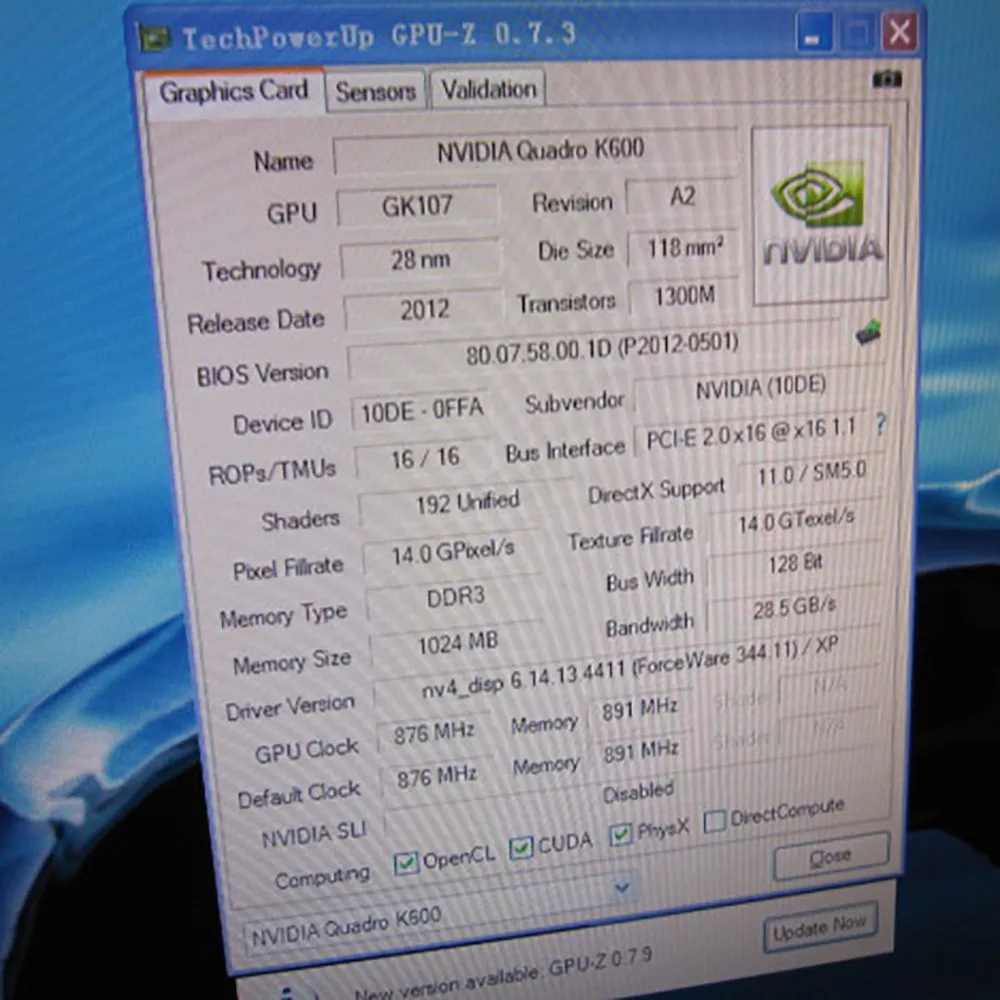Click the 'BIOS Version' label
1000x1000 pixels.
click(x=263, y=374)
